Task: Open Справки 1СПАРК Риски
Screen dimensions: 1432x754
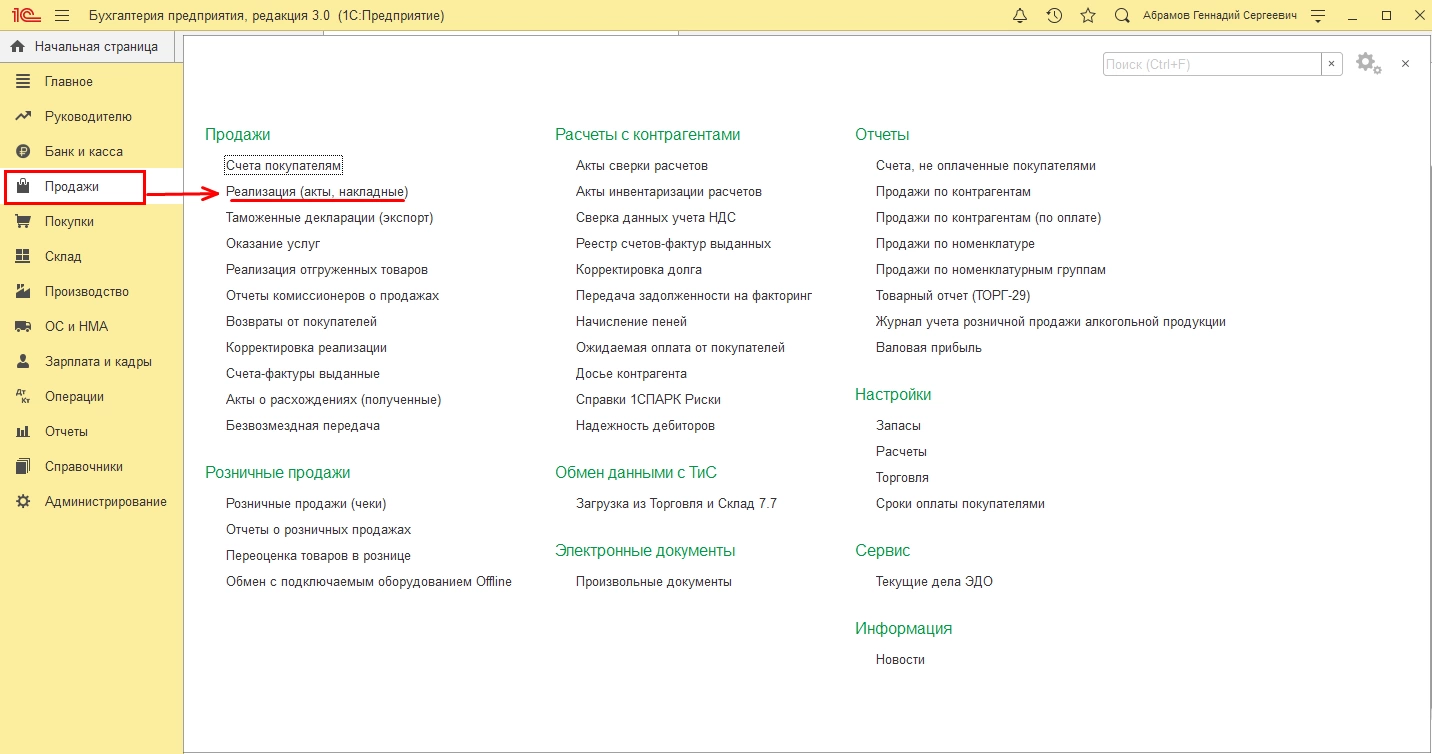Action: [x=648, y=399]
